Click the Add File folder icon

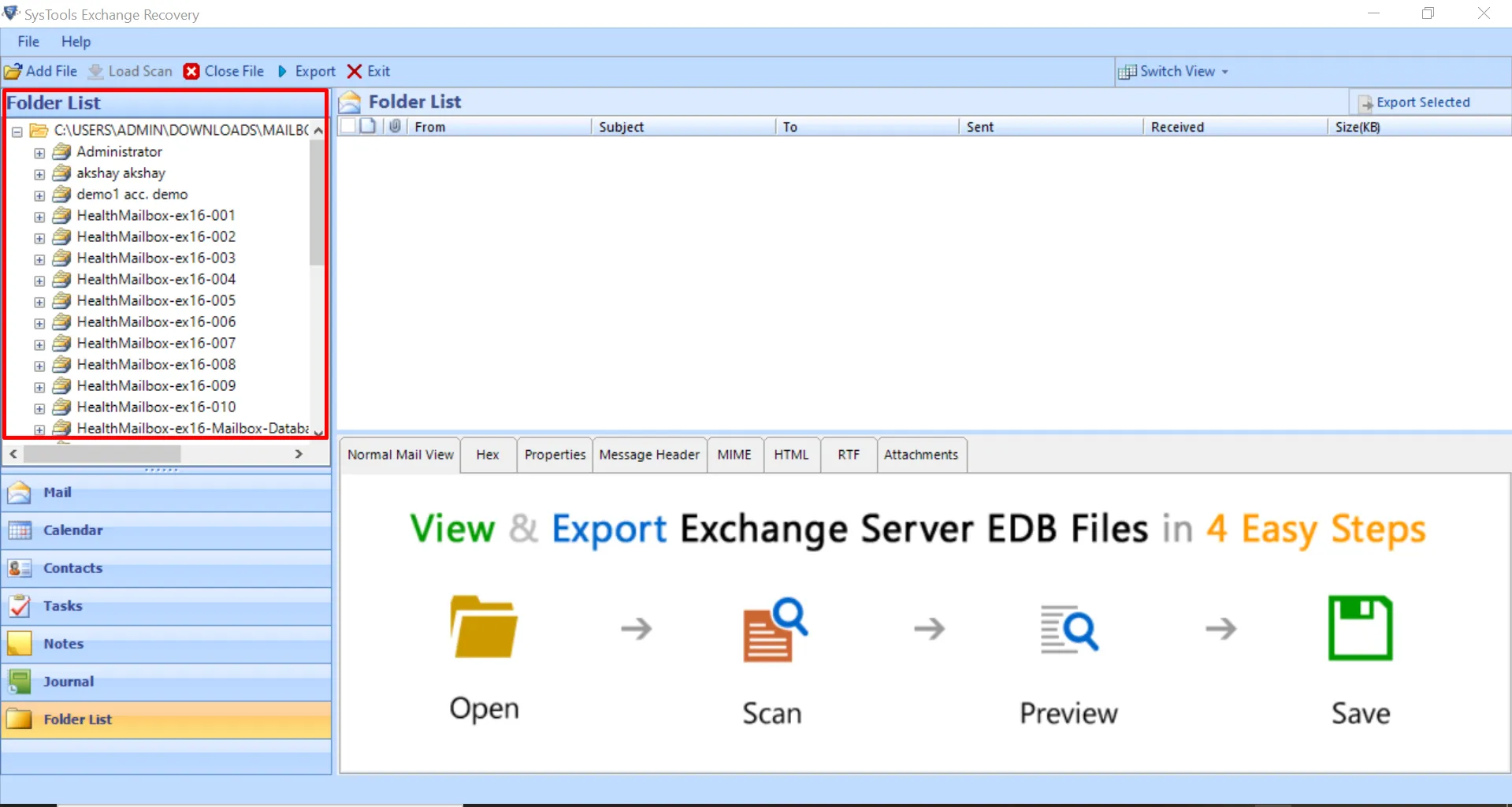13,72
